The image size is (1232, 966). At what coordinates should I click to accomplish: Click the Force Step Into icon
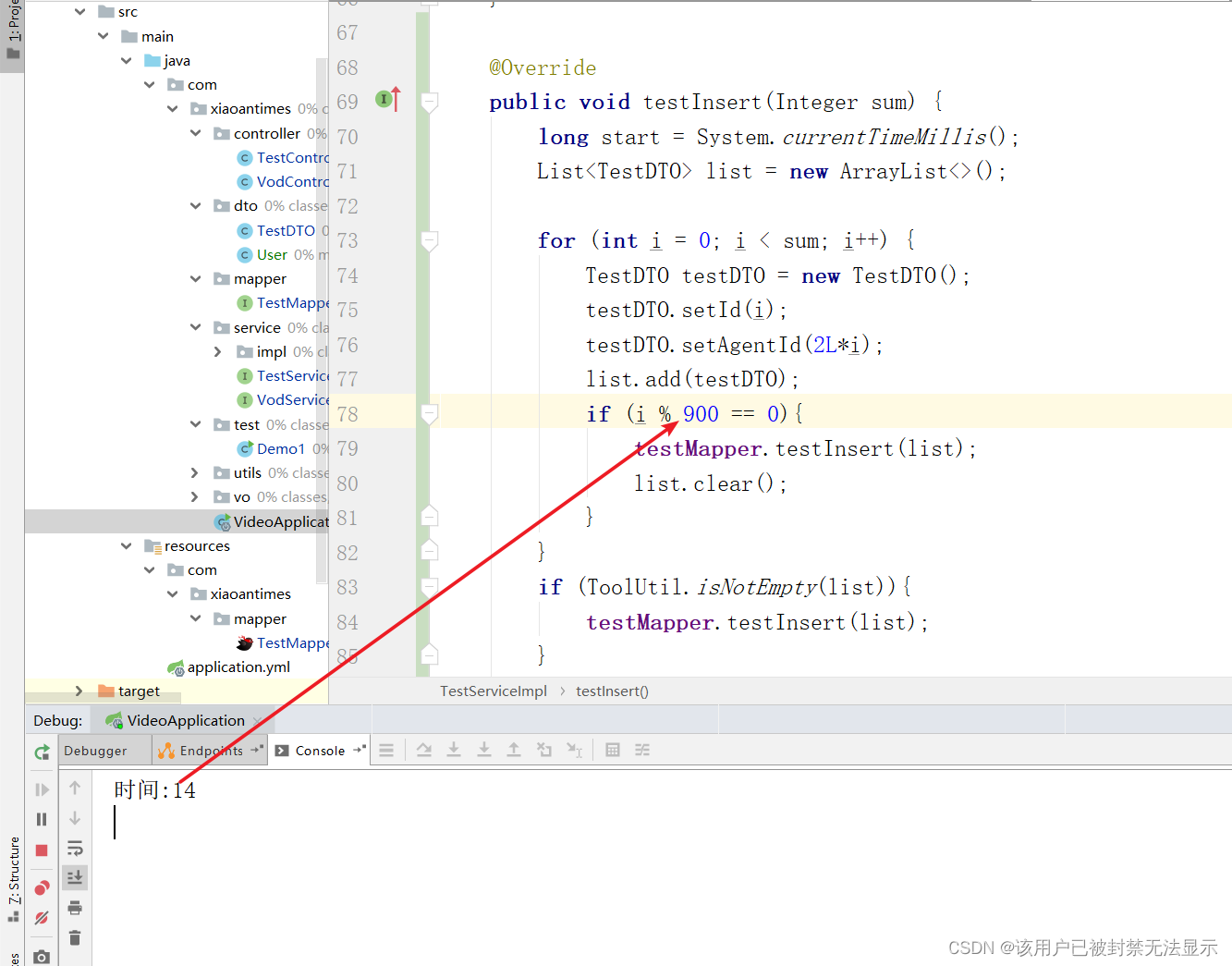(x=484, y=750)
